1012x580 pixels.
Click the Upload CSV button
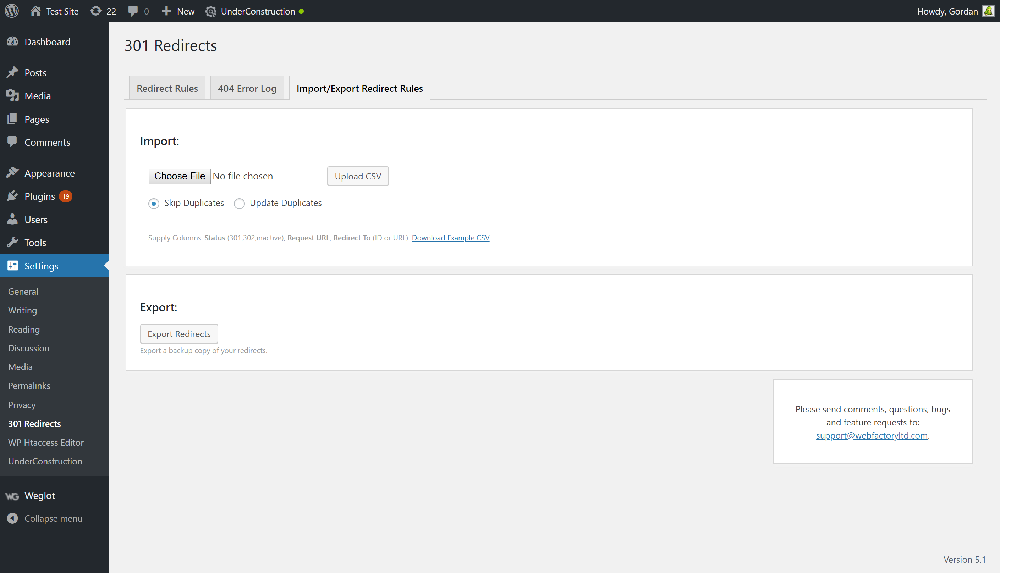pos(358,176)
